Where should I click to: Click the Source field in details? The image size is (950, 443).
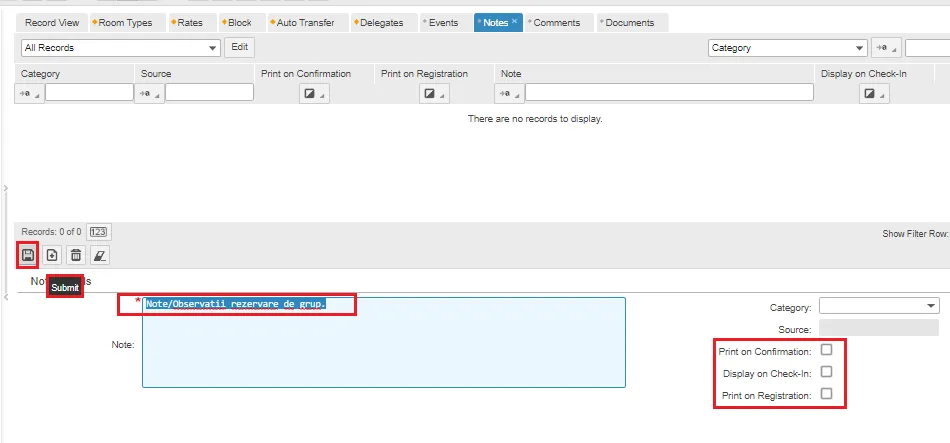(879, 328)
